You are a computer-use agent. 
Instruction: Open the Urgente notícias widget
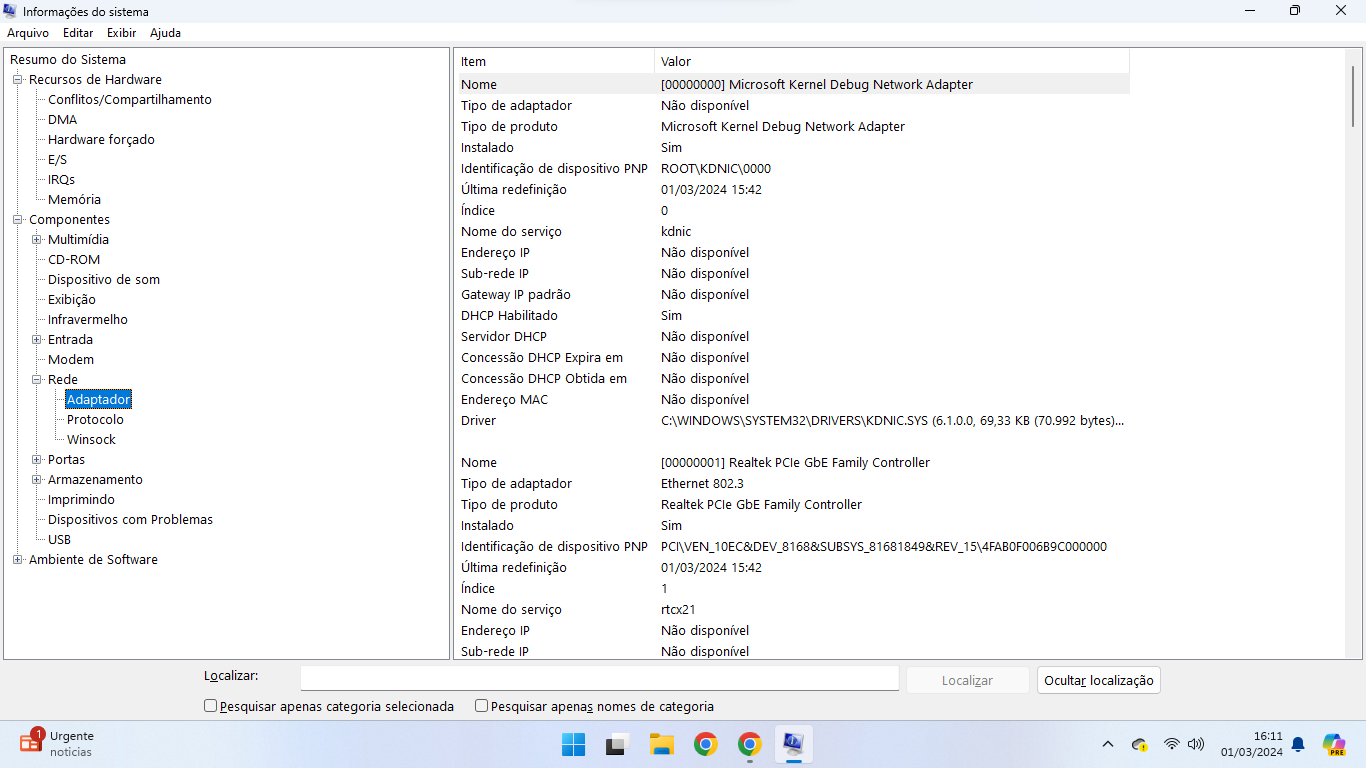pos(57,743)
